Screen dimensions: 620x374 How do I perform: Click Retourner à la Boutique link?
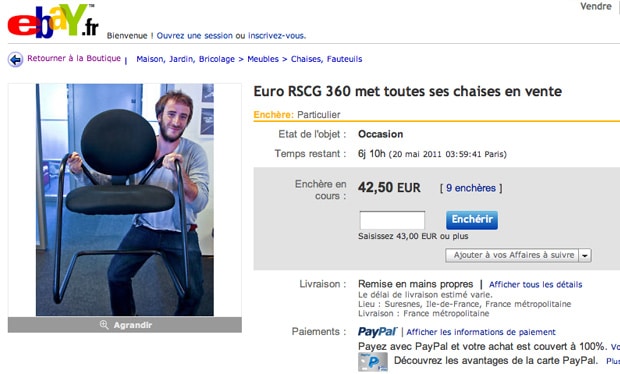74,59
